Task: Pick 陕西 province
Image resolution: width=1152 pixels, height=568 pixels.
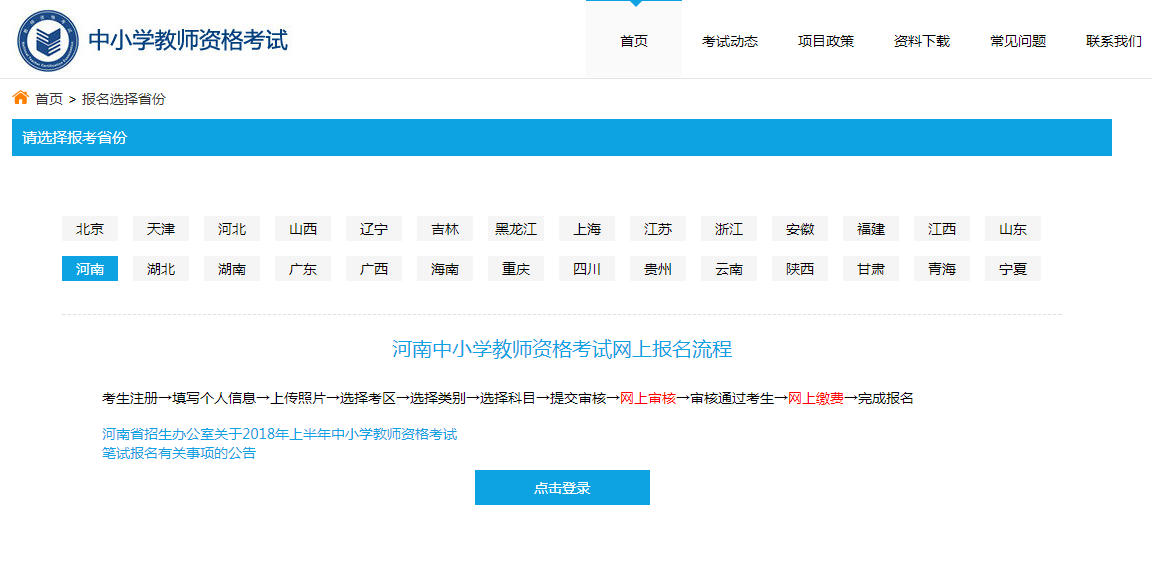Action: coord(800,268)
